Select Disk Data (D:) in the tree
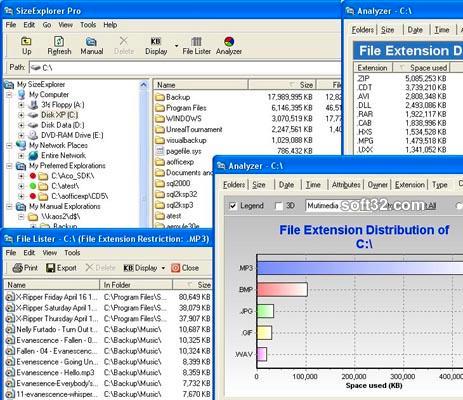This screenshot has width=463, height=400. (x=62, y=125)
